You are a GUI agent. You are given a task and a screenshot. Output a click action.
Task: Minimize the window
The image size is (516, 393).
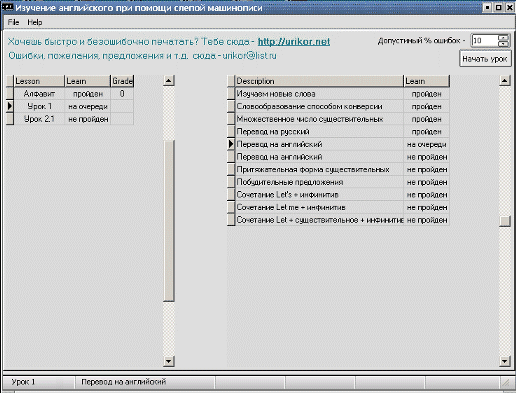pos(487,7)
